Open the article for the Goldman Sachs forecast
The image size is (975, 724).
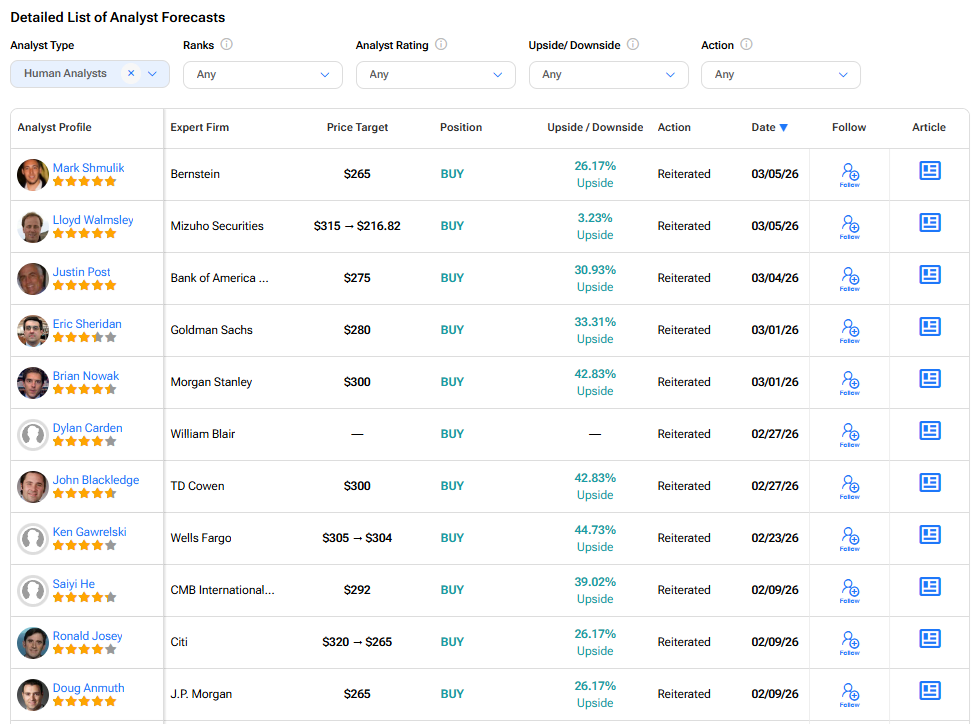tap(929, 326)
